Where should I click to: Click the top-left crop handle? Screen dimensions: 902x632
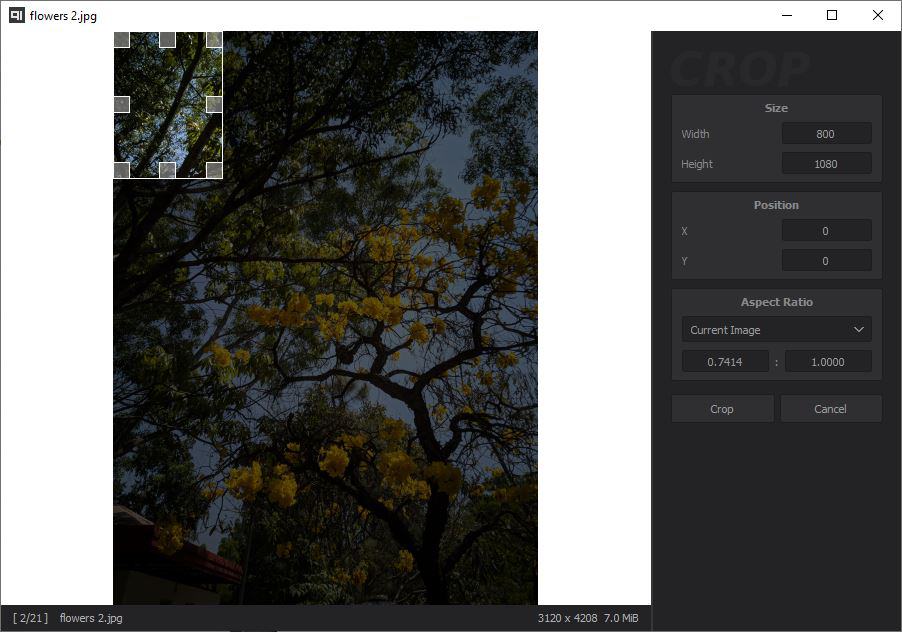121,39
